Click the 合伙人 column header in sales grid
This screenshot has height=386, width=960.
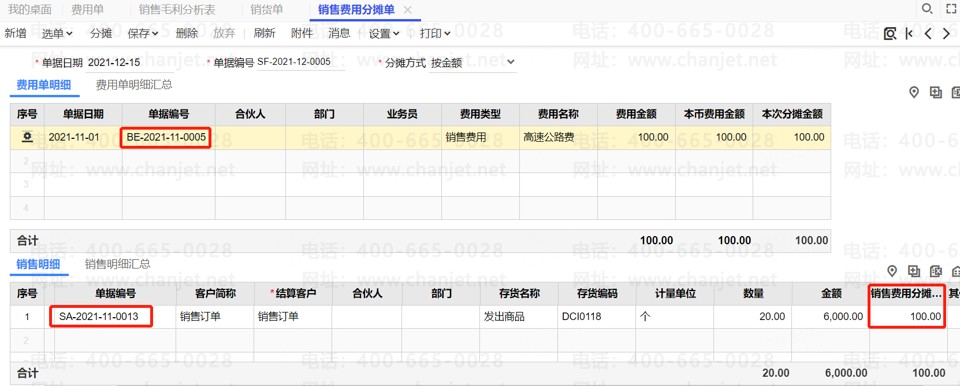pyautogui.click(x=367, y=294)
